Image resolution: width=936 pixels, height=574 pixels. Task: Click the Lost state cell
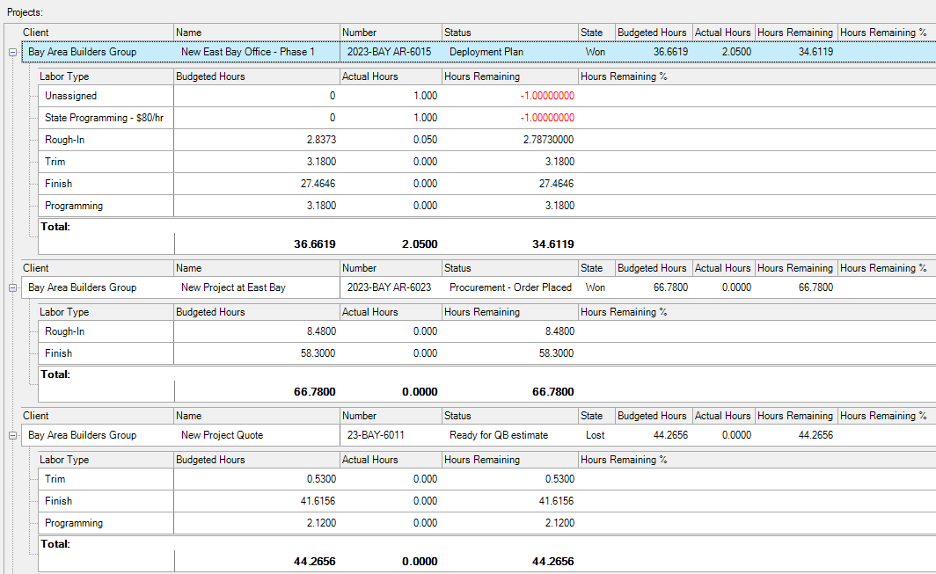pyautogui.click(x=595, y=435)
